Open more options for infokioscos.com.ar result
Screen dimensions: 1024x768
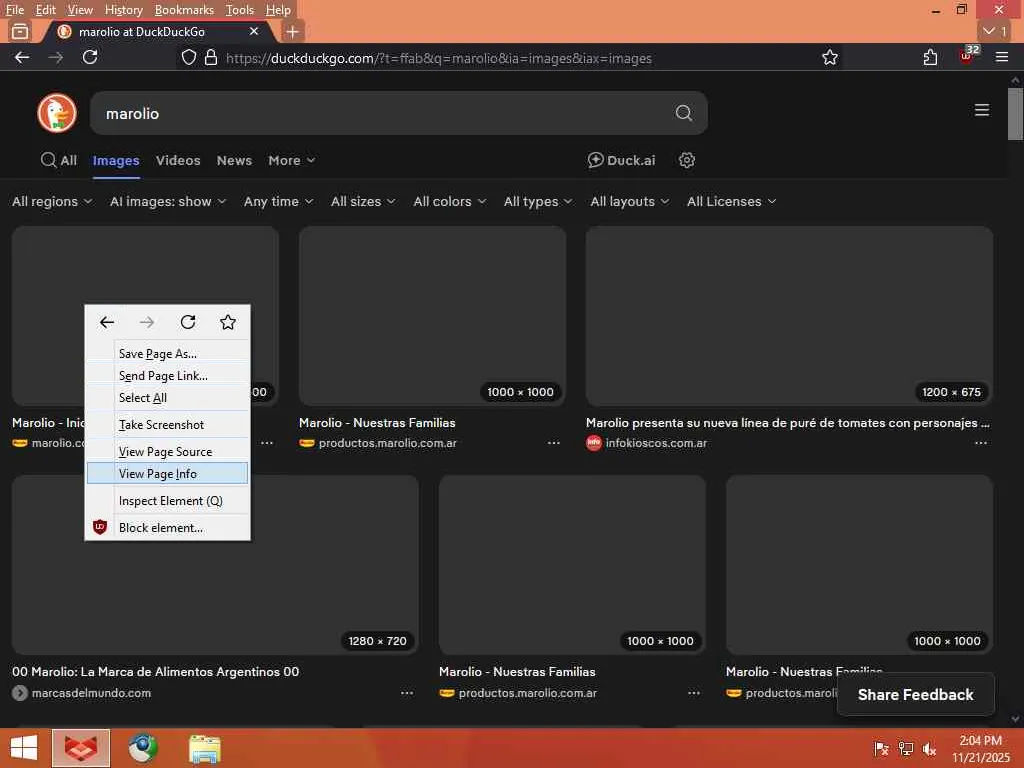pos(980,443)
